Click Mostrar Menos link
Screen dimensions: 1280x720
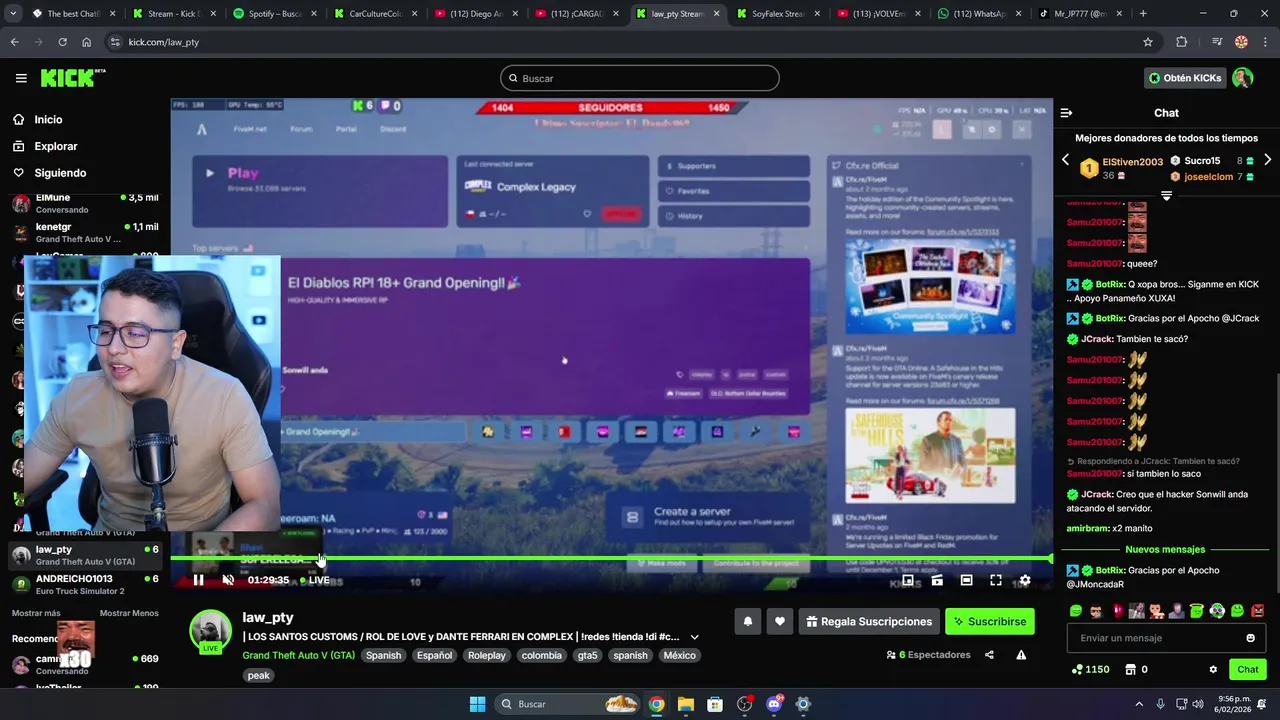click(129, 613)
